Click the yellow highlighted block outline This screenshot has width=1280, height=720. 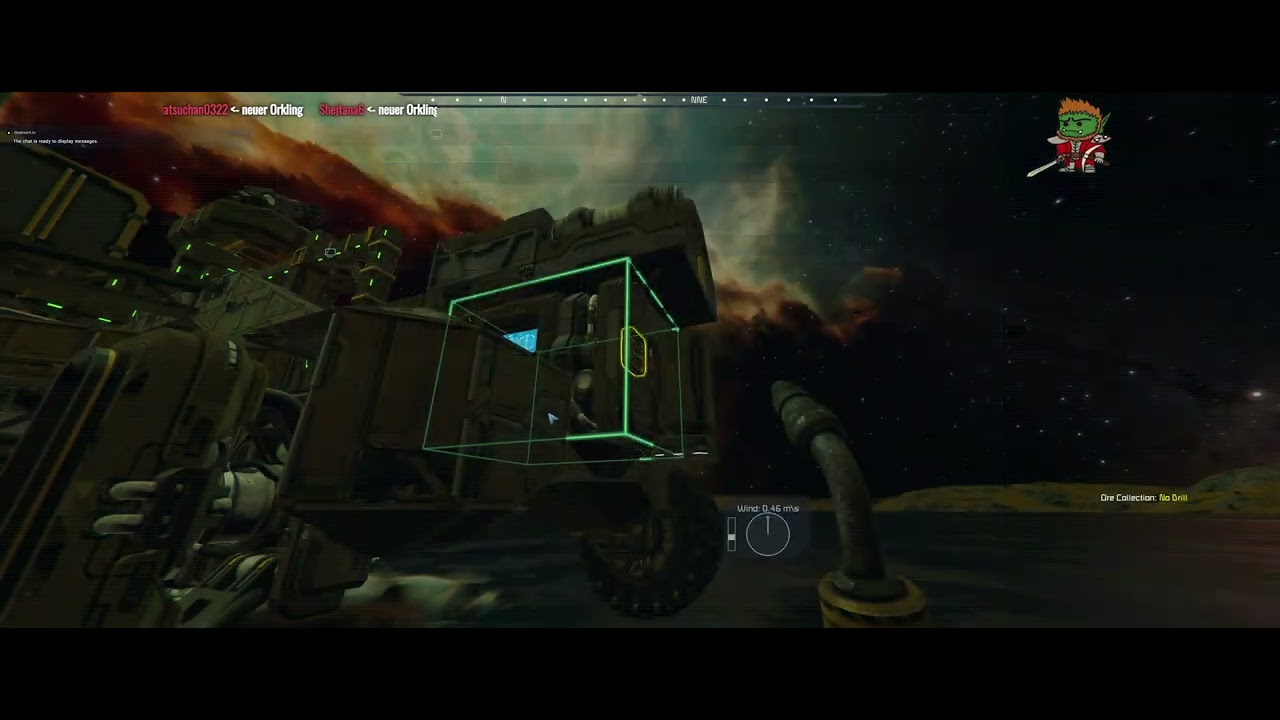(x=634, y=352)
